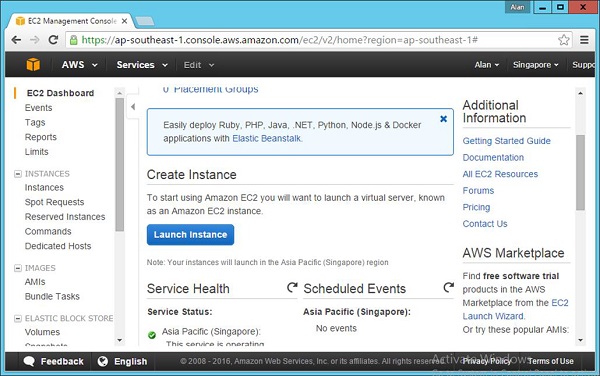
Task: Click the green padlock in address bar
Action: pyautogui.click(x=73, y=40)
